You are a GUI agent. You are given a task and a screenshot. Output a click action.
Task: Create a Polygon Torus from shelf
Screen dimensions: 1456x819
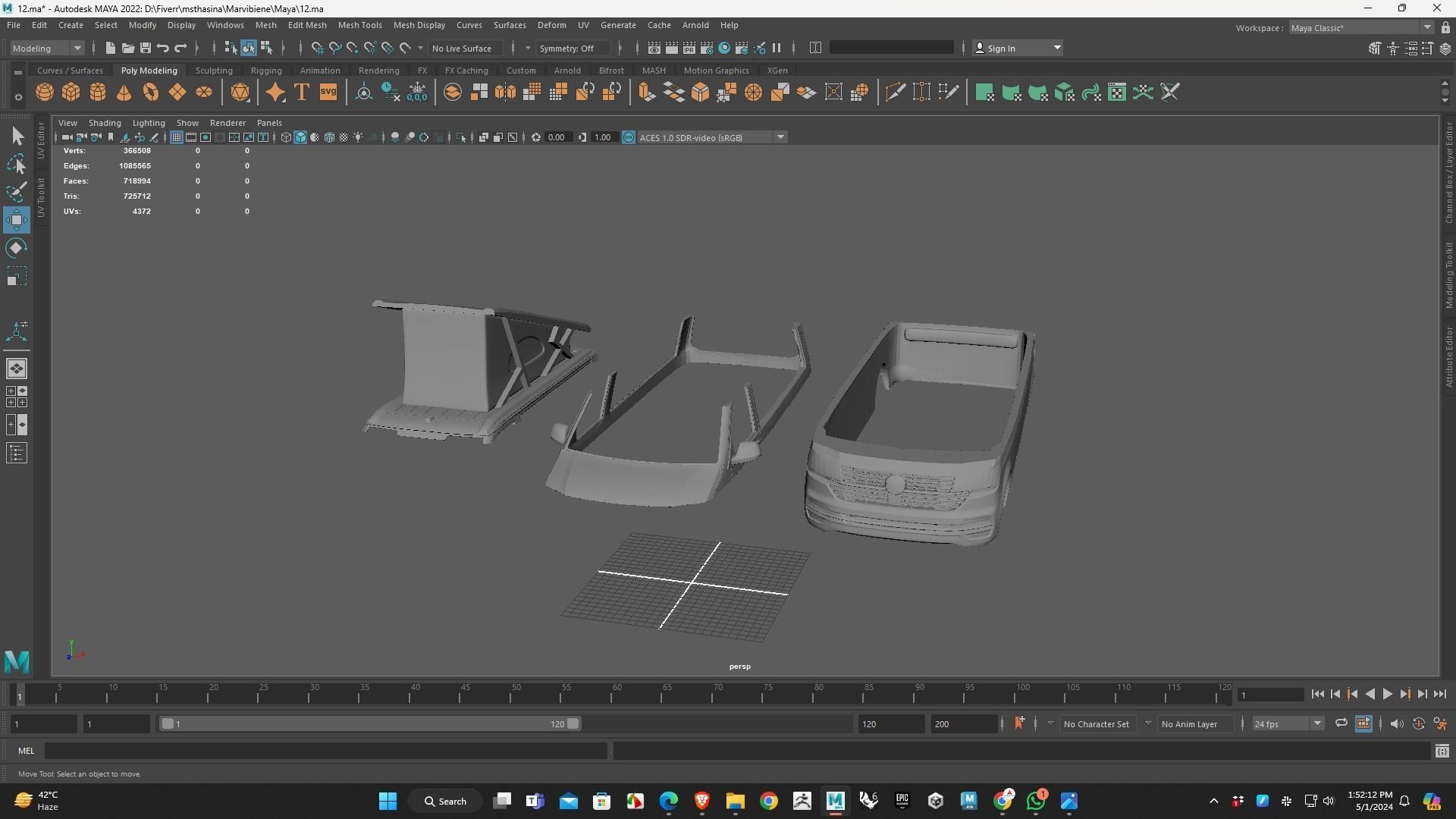pyautogui.click(x=151, y=93)
